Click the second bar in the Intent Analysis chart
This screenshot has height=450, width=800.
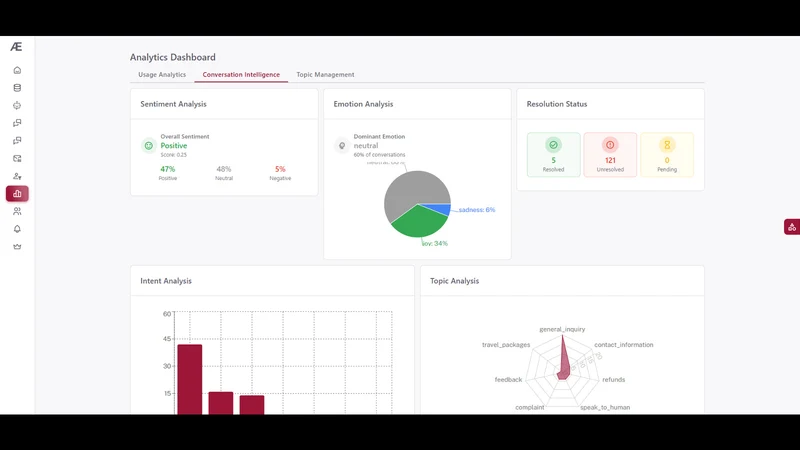pyautogui.click(x=221, y=403)
